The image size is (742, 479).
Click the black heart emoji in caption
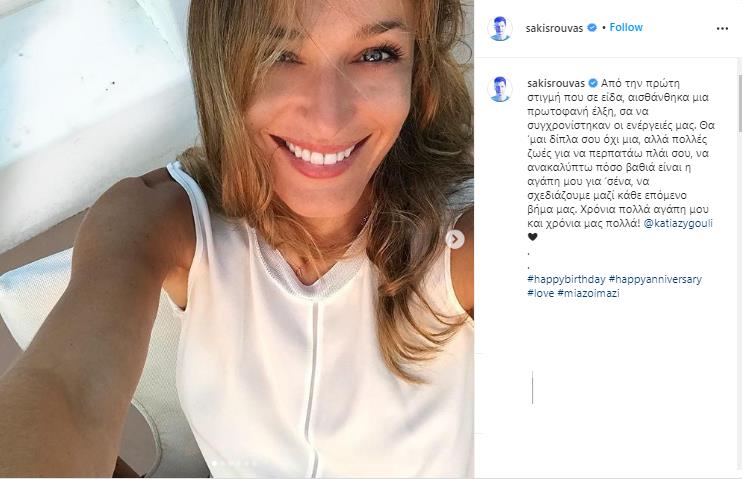(x=532, y=237)
